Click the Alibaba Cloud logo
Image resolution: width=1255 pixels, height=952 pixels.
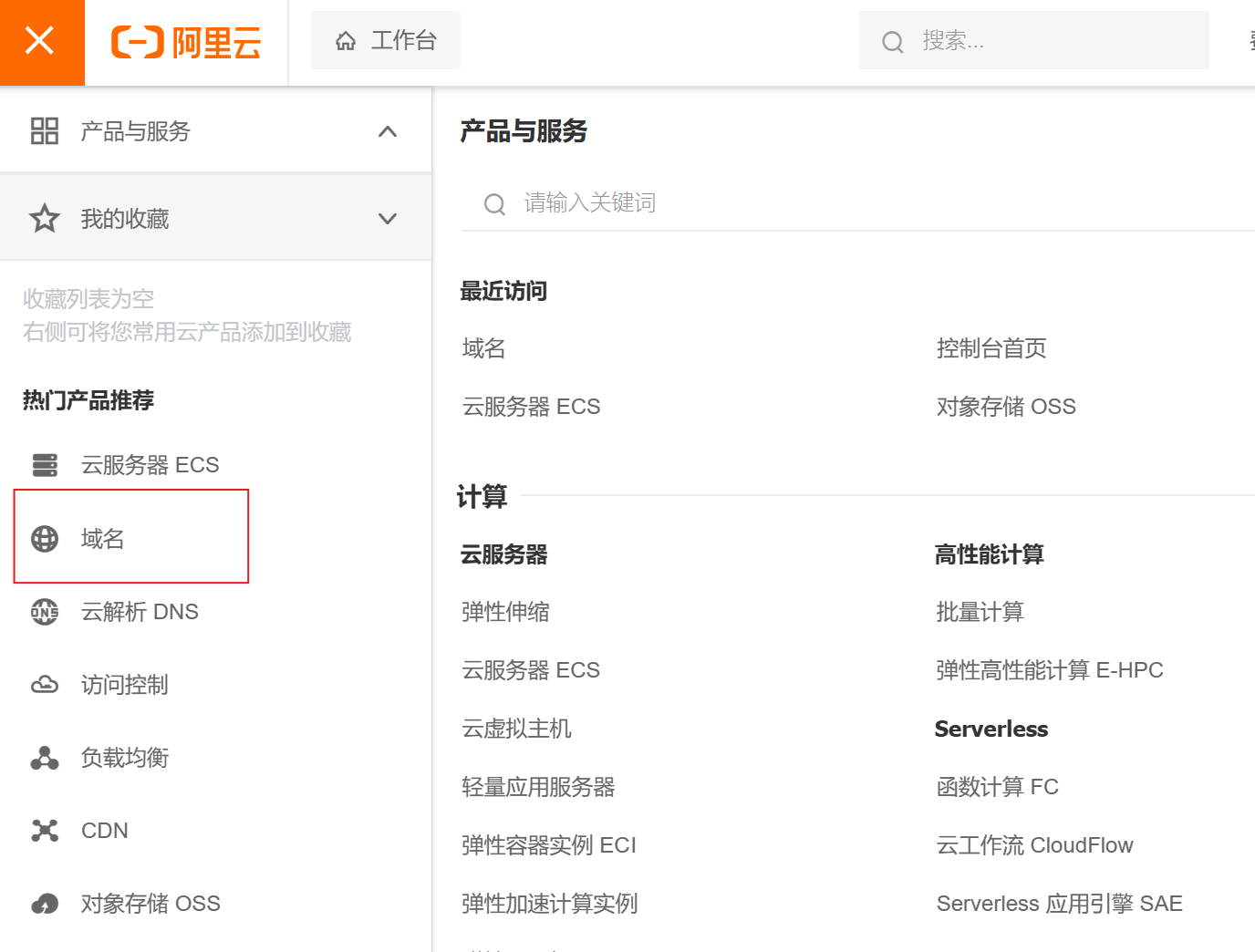pyautogui.click(x=186, y=42)
